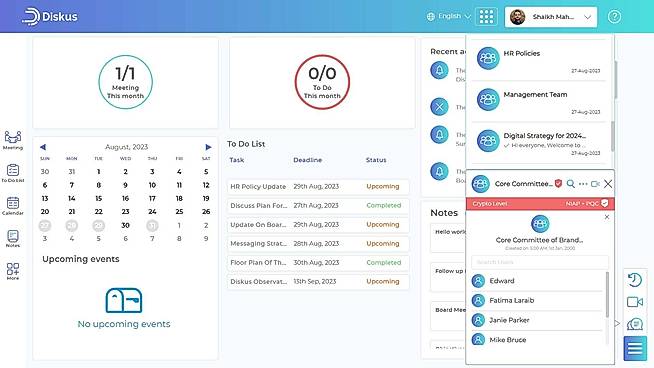Select August 1 in the calendar

98,171
